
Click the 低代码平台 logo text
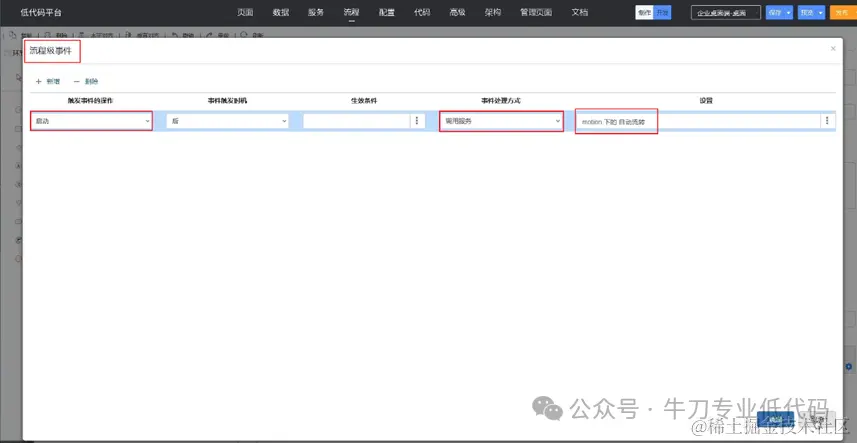41,13
